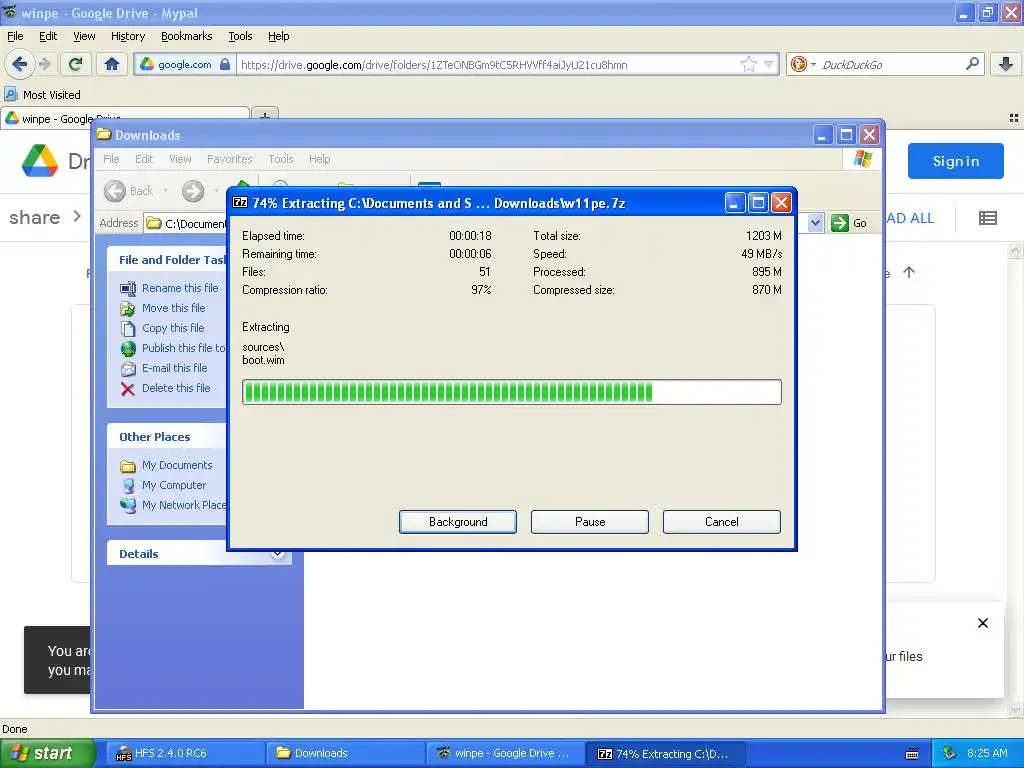This screenshot has height=768, width=1024.
Task: Open the browser downloads arrow button
Action: click(x=1006, y=64)
